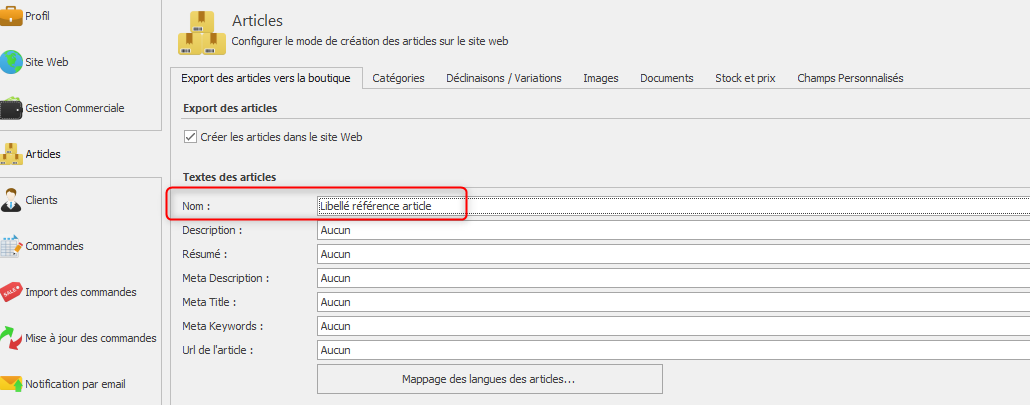Open Mise à jour des commandes arrows icon
Viewport: 1030px width, 405px height.
tap(12, 338)
